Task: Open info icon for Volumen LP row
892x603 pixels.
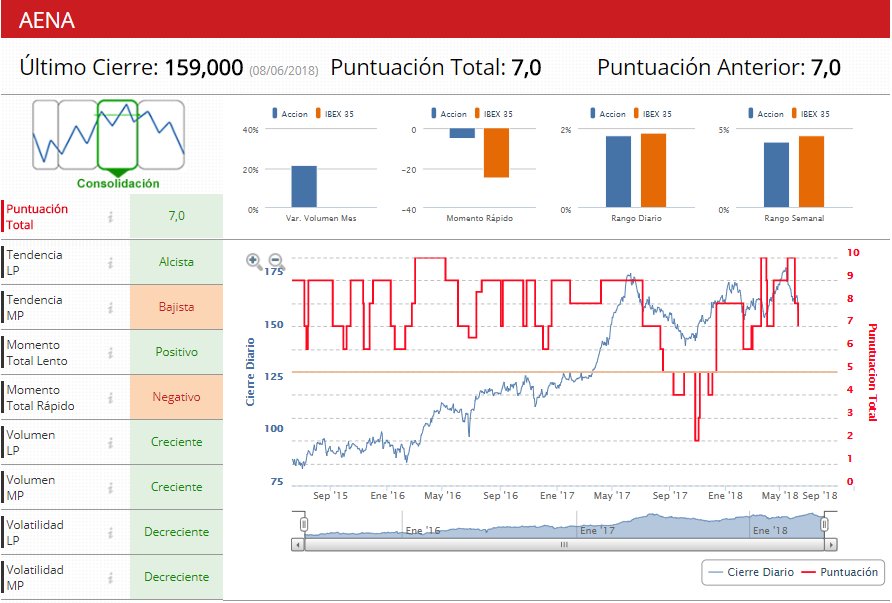Action: [110, 443]
